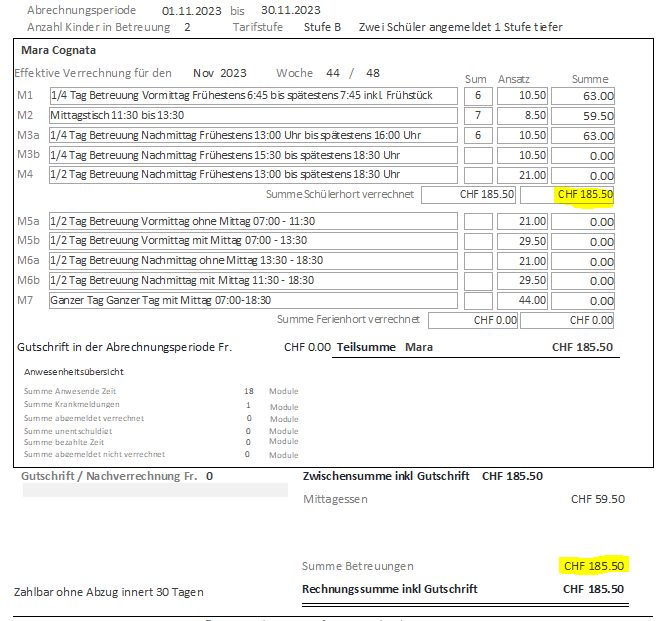Click the Sum field in row M1
663x621 pixels.
click(x=478, y=96)
